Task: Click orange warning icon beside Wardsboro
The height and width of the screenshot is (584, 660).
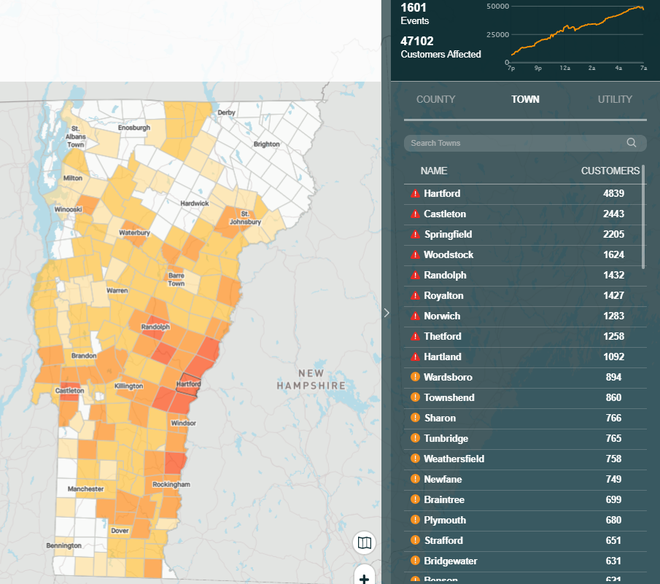Action: coord(415,377)
